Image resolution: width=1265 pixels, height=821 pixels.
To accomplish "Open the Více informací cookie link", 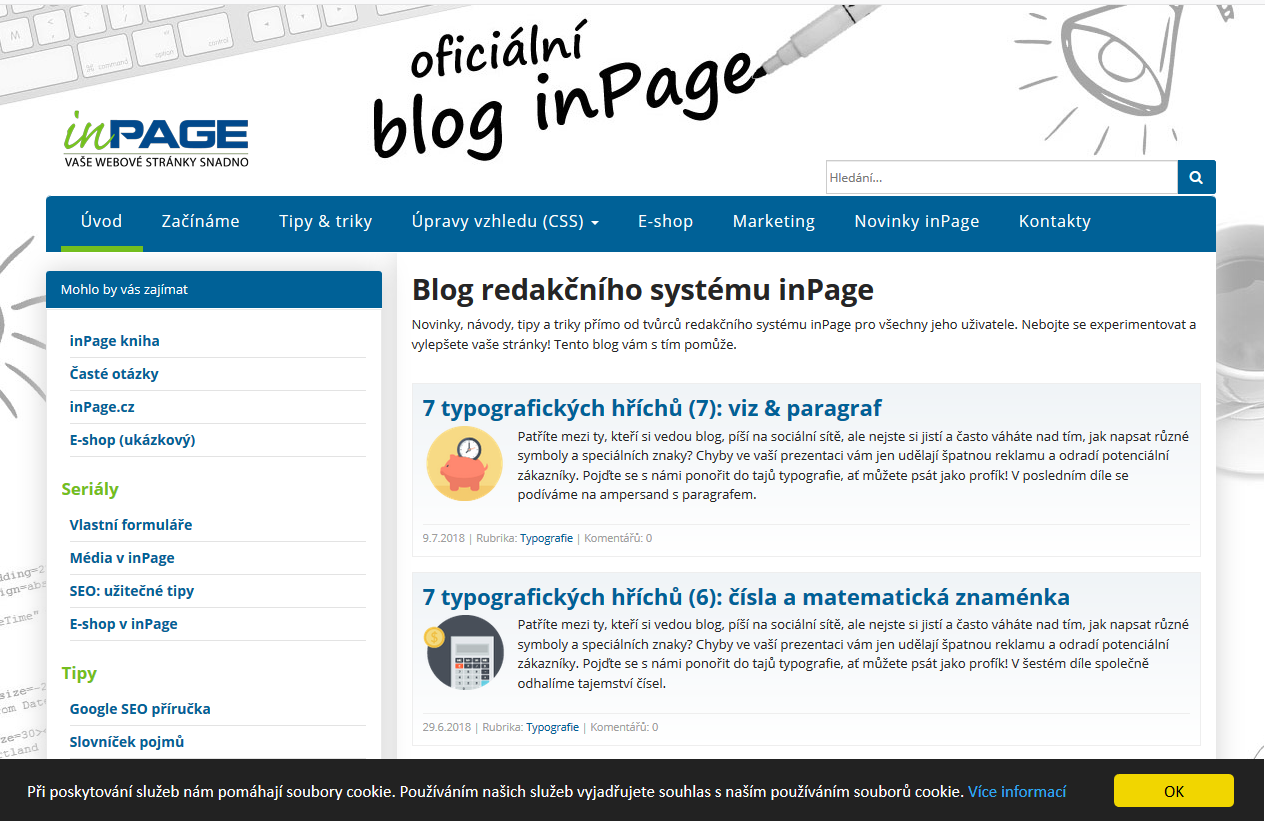I will [x=1016, y=792].
